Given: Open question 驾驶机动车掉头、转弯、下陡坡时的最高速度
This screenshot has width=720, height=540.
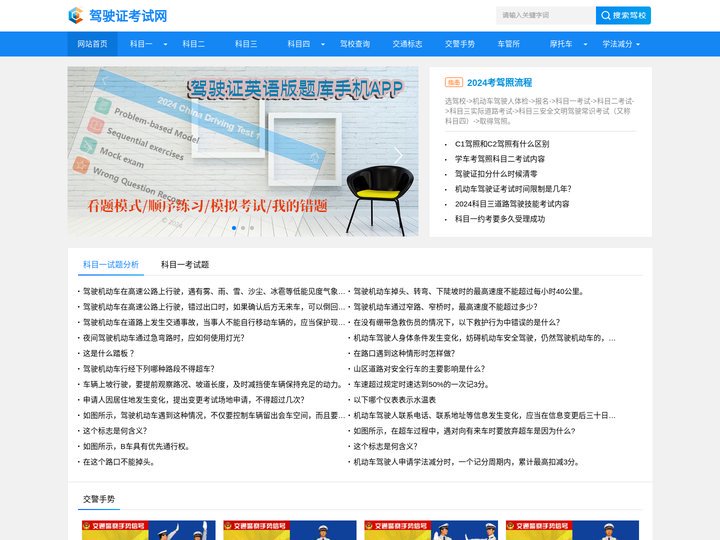Looking at the screenshot, I should click(x=469, y=292).
